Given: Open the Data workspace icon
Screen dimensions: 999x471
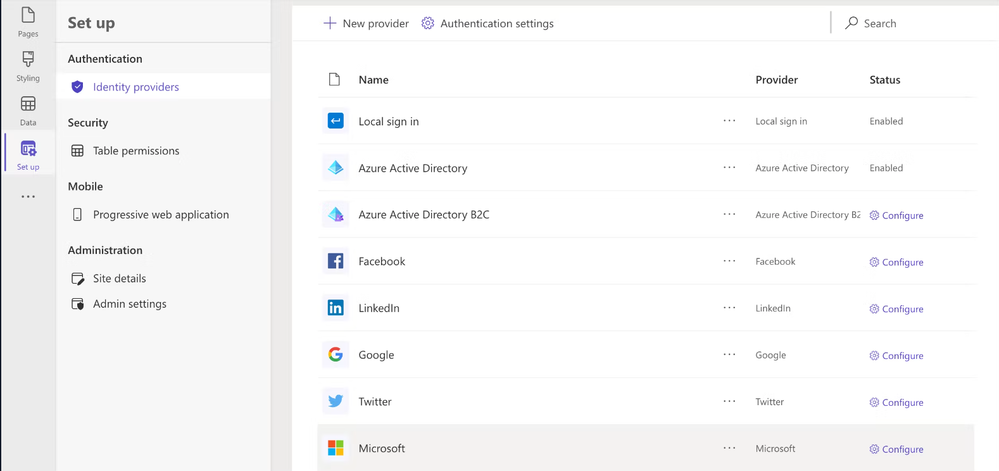Looking at the screenshot, I should [28, 110].
